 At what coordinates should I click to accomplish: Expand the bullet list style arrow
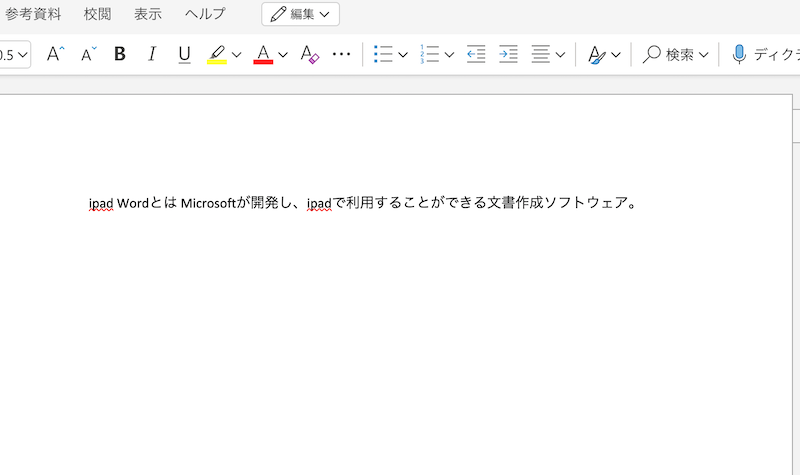pyautogui.click(x=403, y=55)
